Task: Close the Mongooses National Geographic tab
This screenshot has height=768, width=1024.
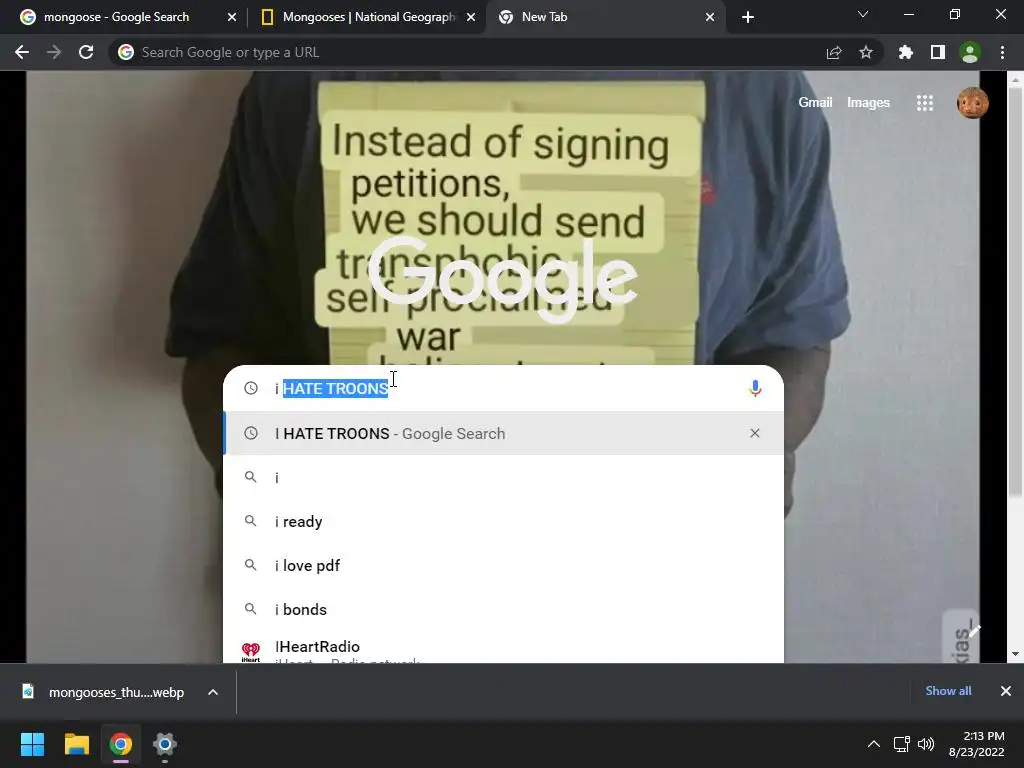Action: click(471, 17)
